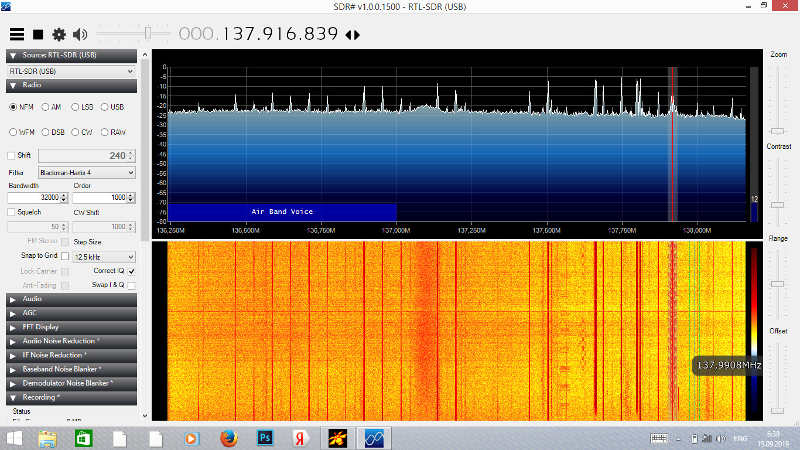The height and width of the screenshot is (450, 800).
Task: Click the Bandwidth value input field
Action: (33, 198)
